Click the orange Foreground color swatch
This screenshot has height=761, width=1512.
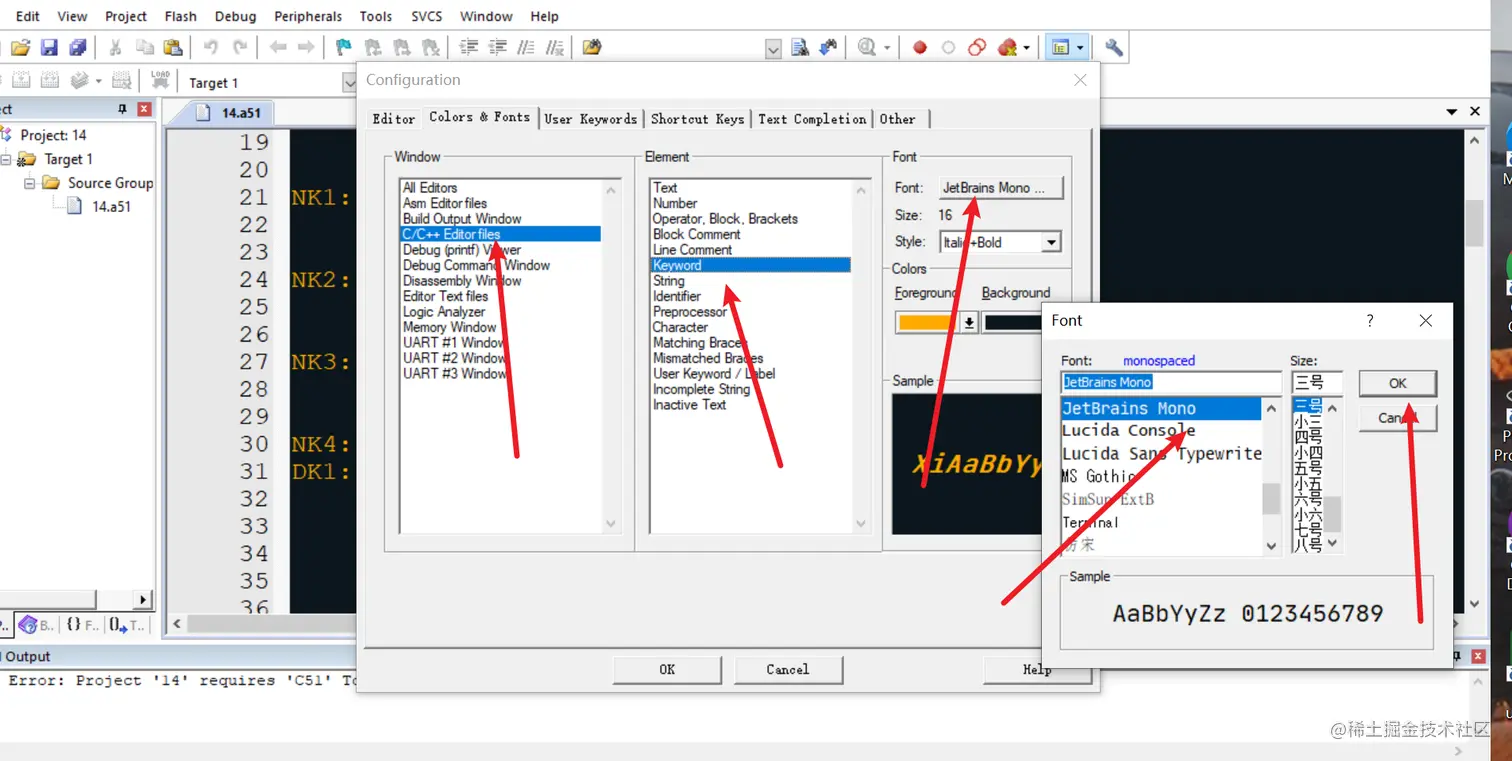click(927, 322)
